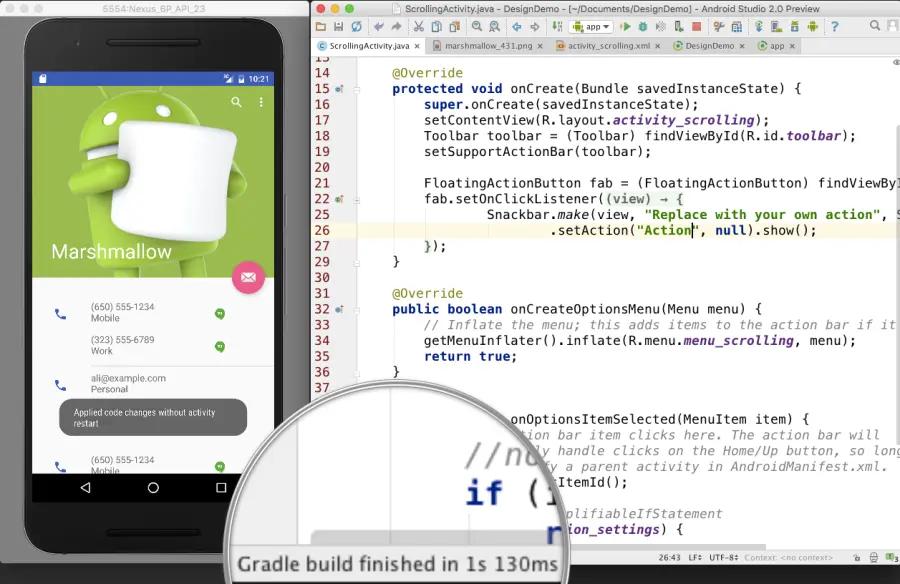Tap the overflow menu in the Marshmallow app
The image size is (900, 584).
pos(261,104)
